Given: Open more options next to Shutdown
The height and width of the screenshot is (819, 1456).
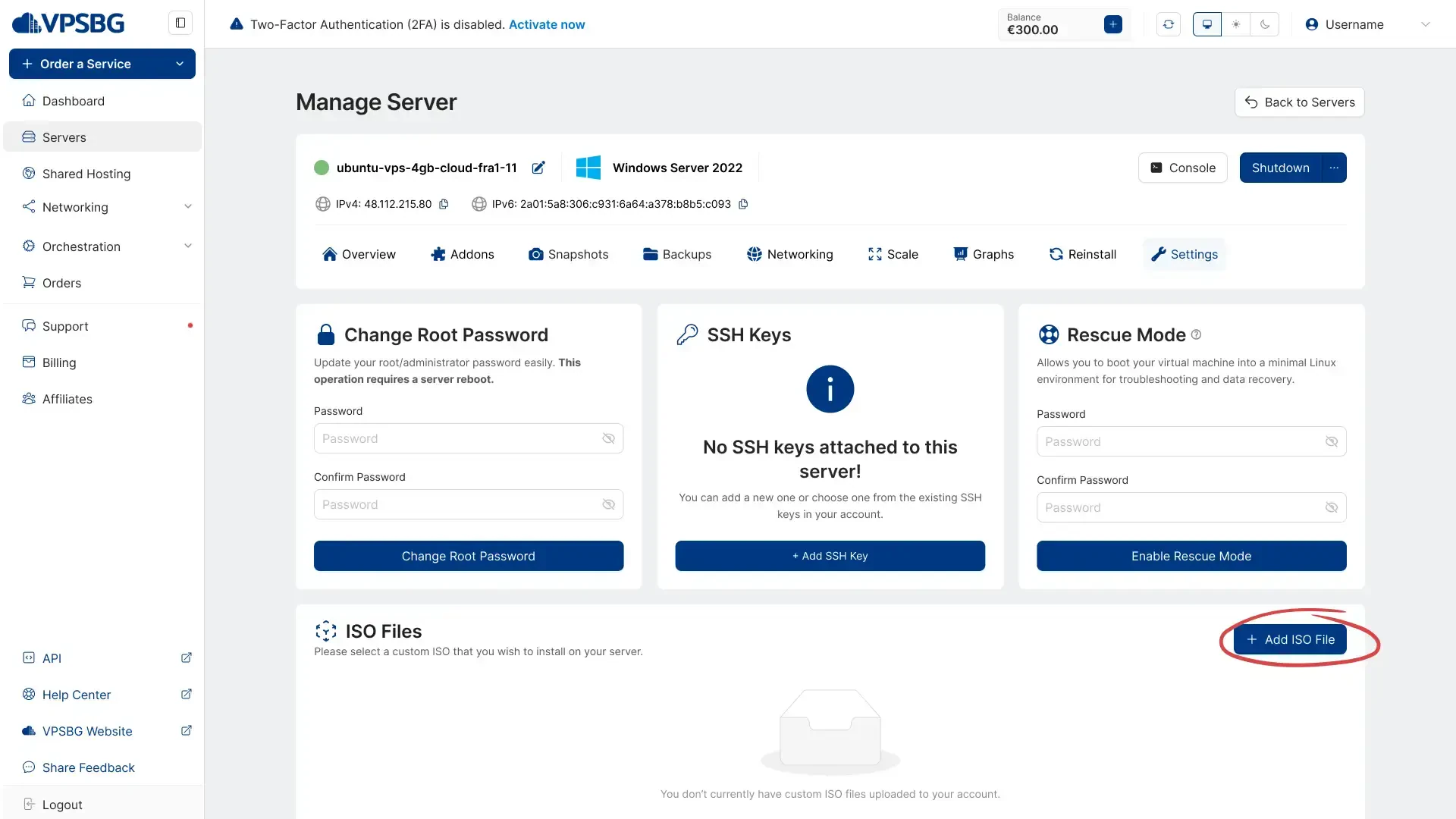Looking at the screenshot, I should (x=1334, y=168).
